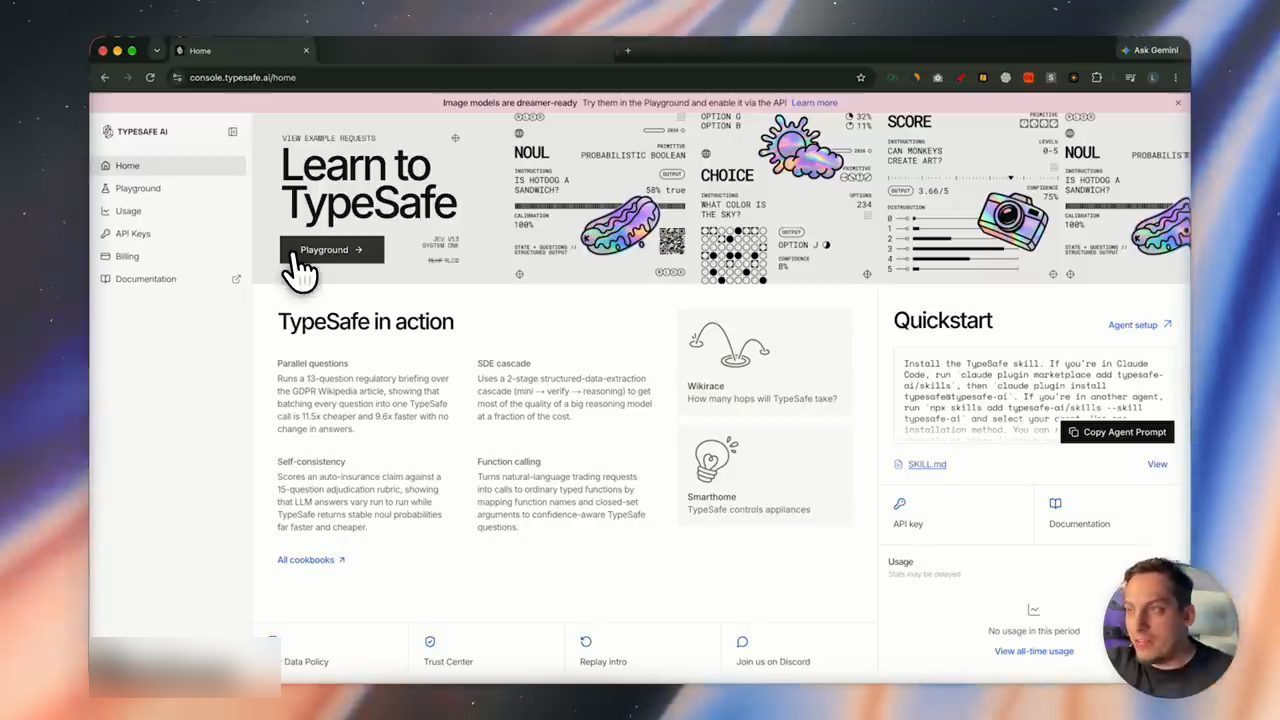
Task: Open the browser extensions puzzle icon
Action: tap(1097, 77)
